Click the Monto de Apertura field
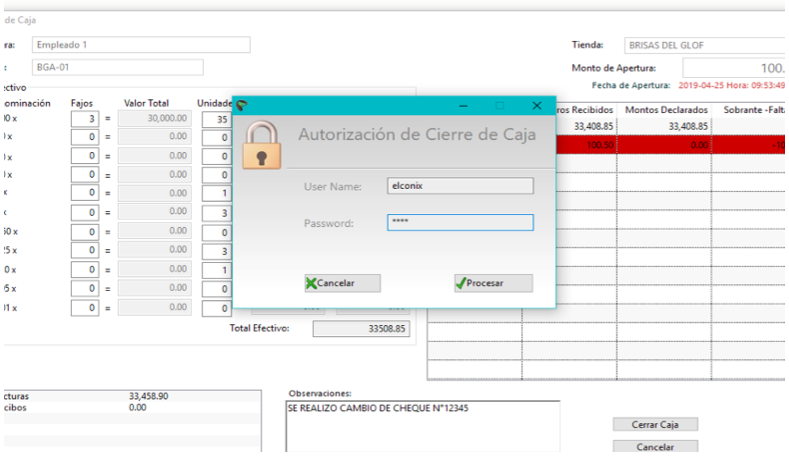This screenshot has width=789, height=466. pyautogui.click(x=734, y=68)
